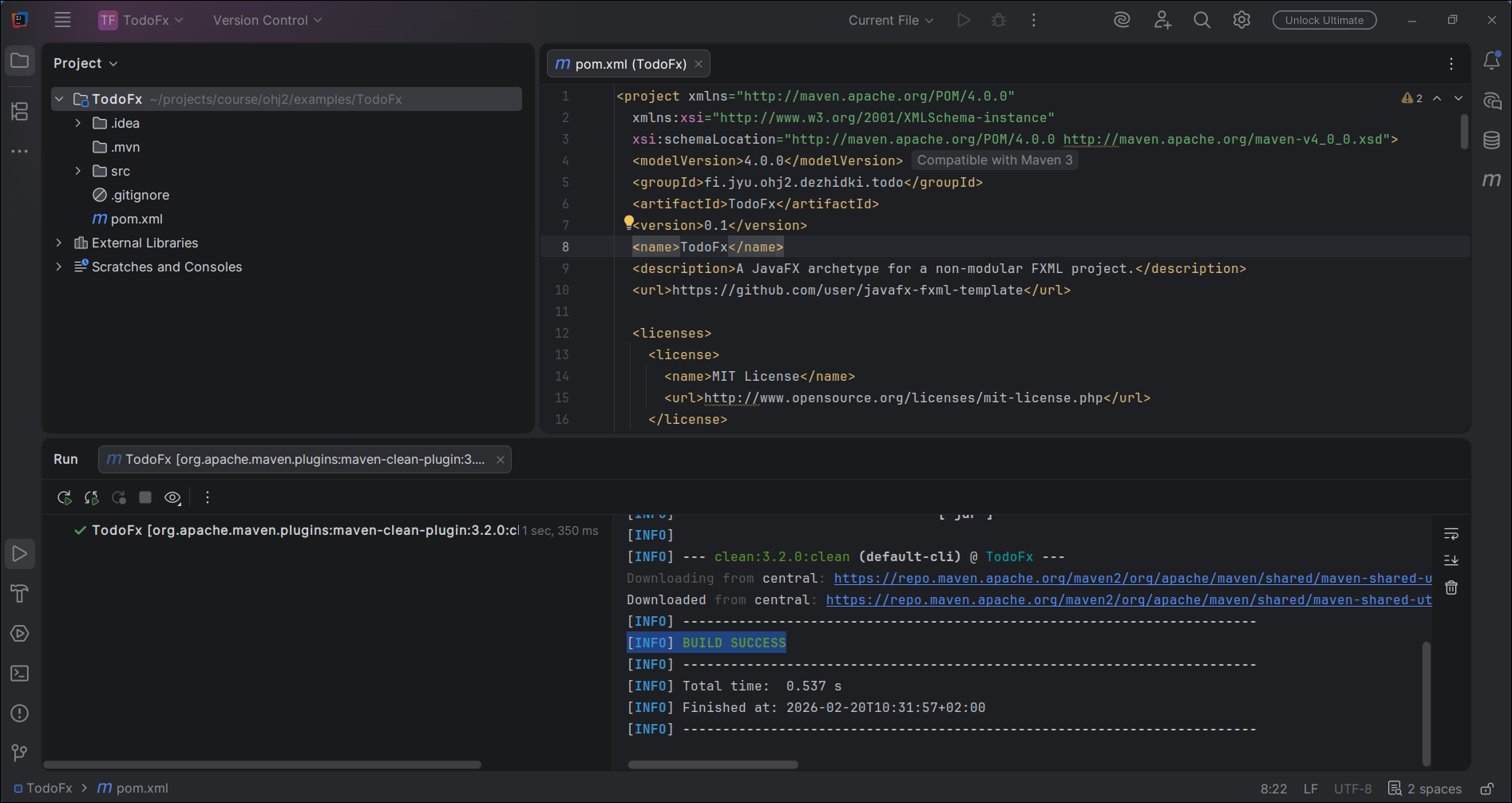Open the Terminal tool window

coord(20,674)
